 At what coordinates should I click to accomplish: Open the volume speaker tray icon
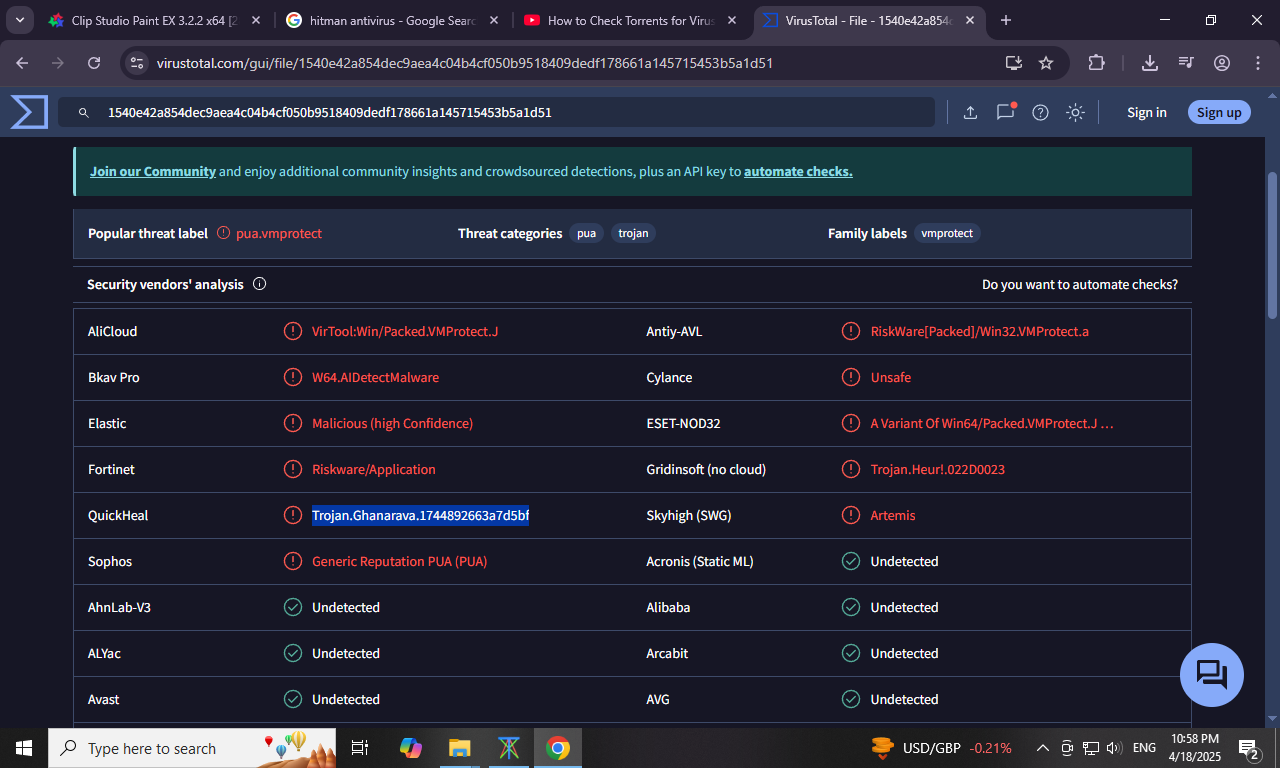pyautogui.click(x=1114, y=748)
